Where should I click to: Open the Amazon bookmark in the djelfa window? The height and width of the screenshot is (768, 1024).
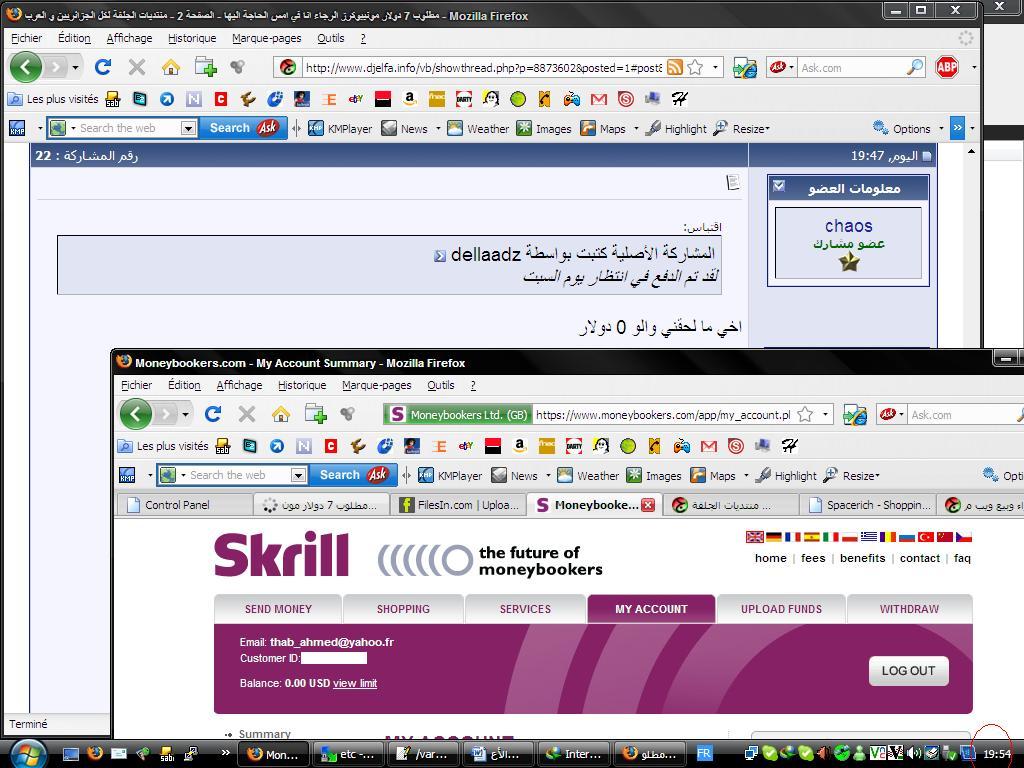pyautogui.click(x=409, y=99)
